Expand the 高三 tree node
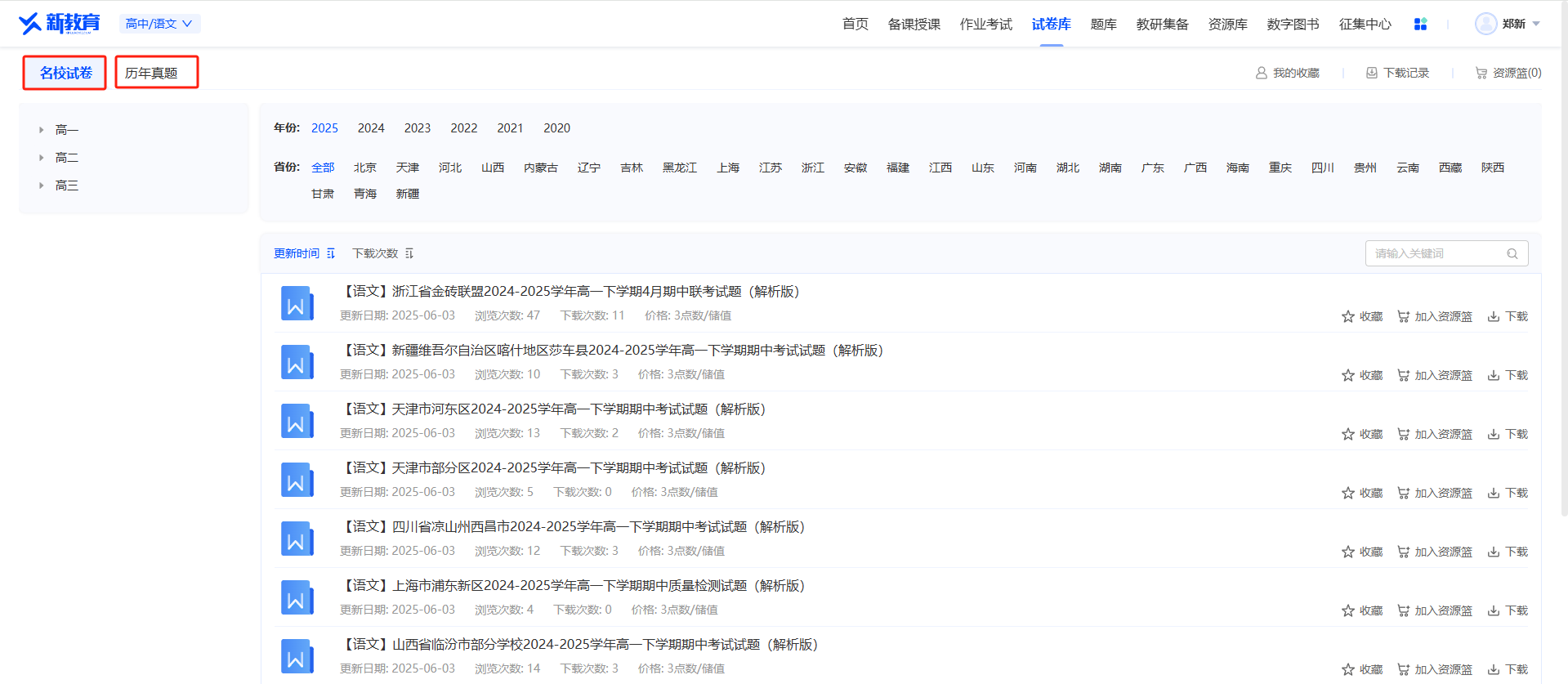 pyautogui.click(x=42, y=186)
